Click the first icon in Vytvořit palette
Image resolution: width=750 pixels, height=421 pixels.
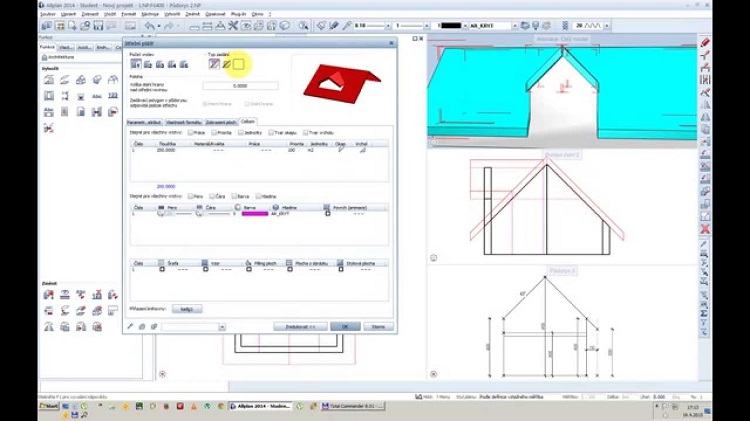click(49, 80)
